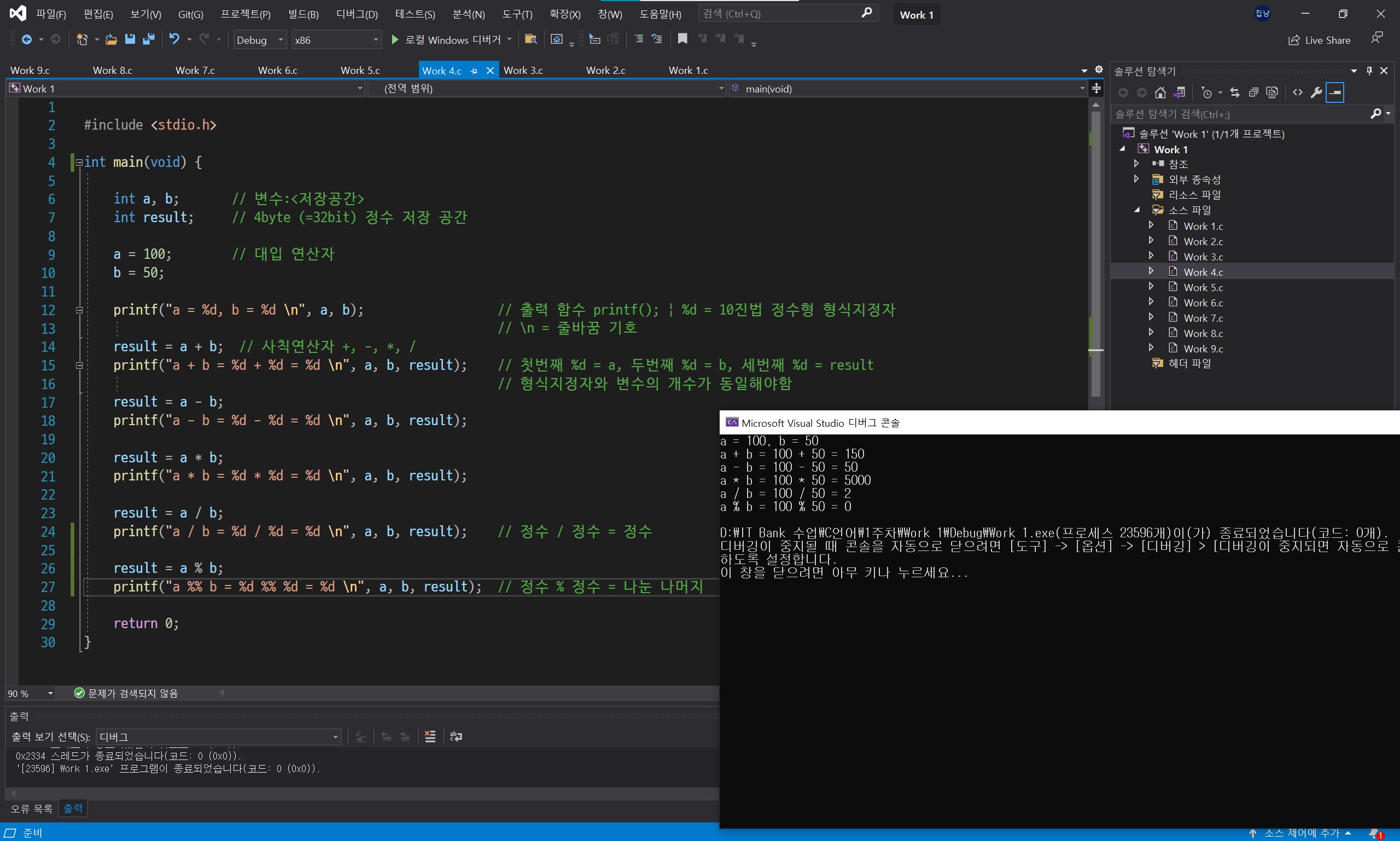The width and height of the screenshot is (1400, 841).
Task: Click the Collapse All icon in Solution Explorer
Action: point(1253,92)
